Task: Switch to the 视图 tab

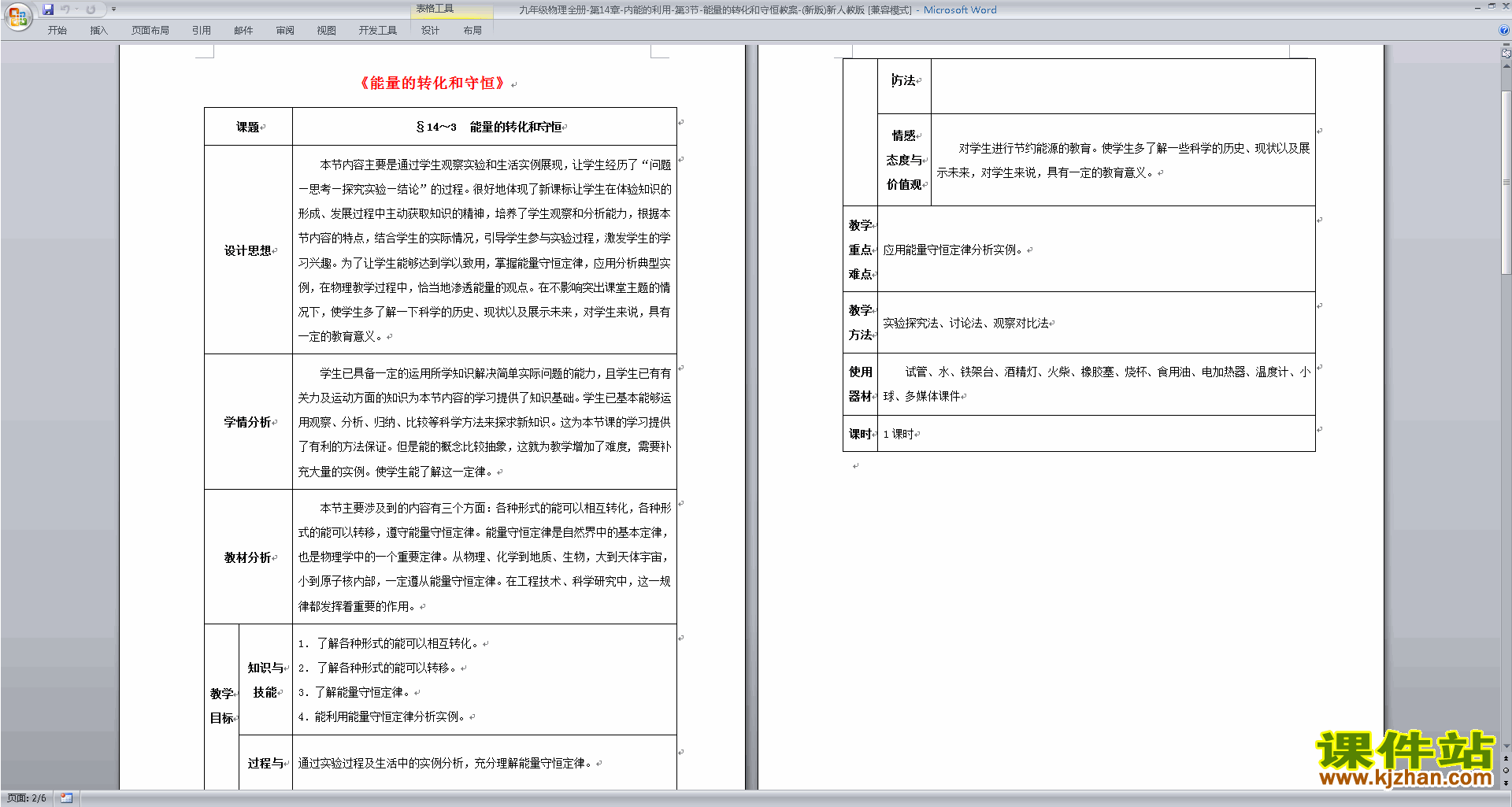Action: click(x=326, y=31)
